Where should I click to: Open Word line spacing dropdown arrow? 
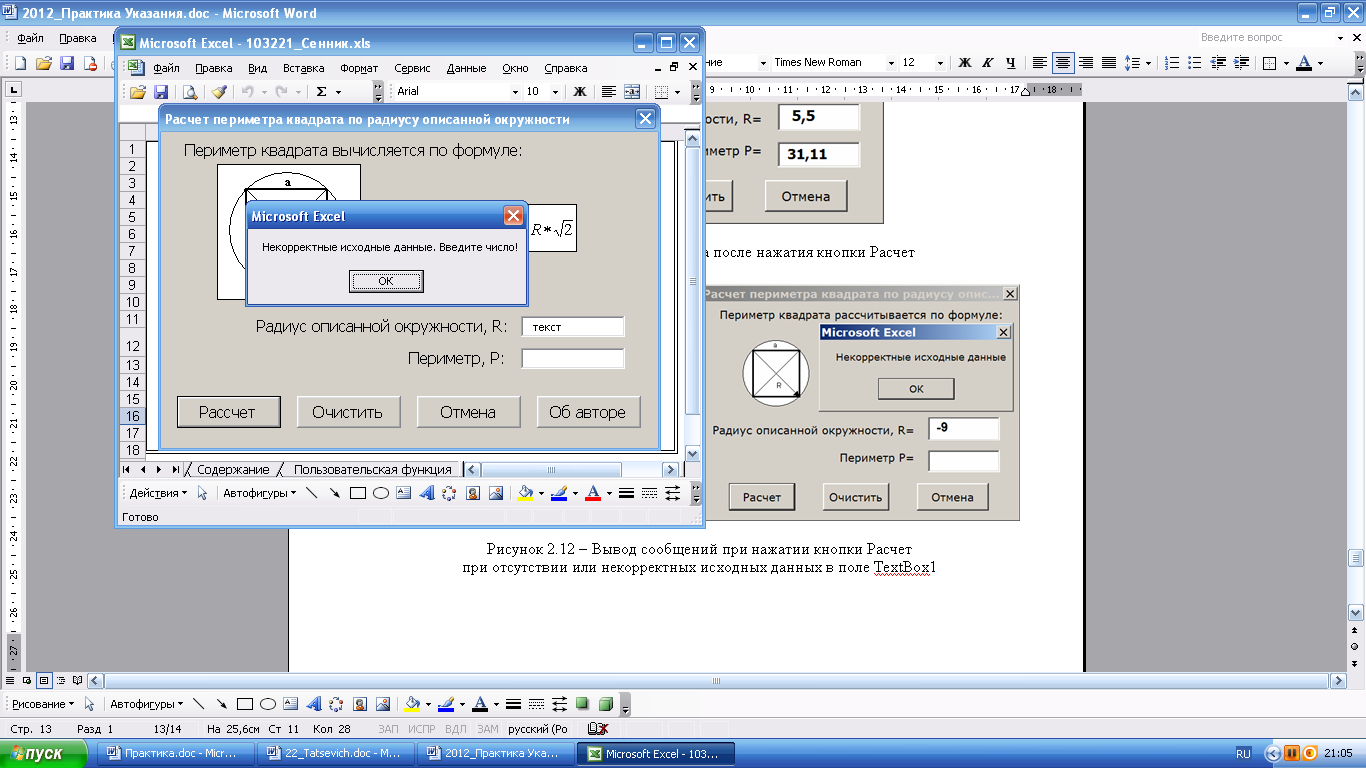click(x=1147, y=62)
